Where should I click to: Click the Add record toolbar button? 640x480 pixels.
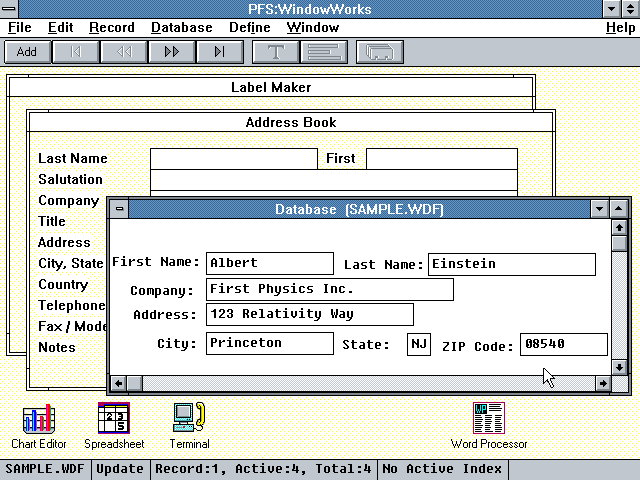point(28,52)
